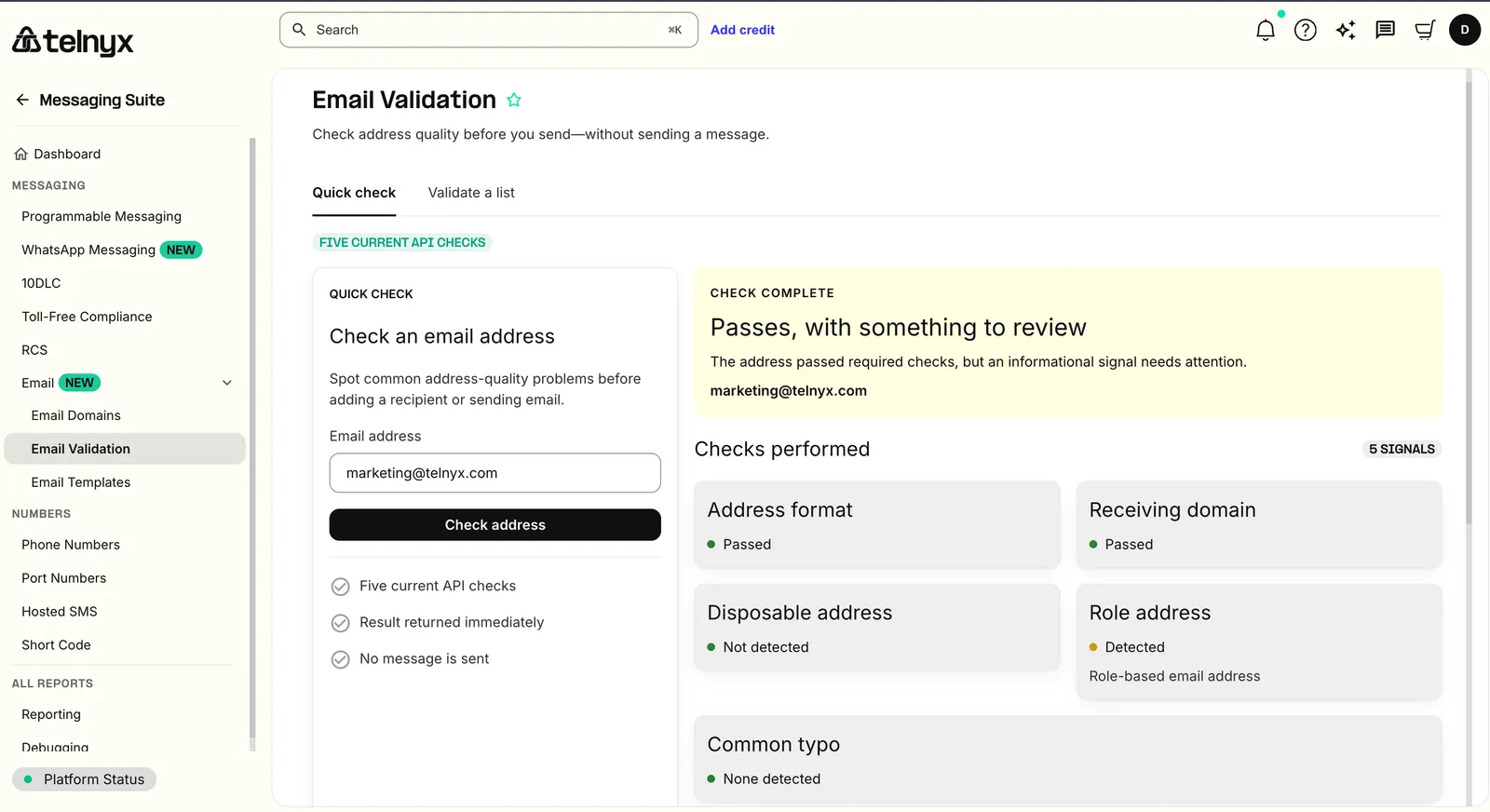1490x812 pixels.
Task: Open Toll-Free Compliance in sidebar
Action: click(87, 317)
